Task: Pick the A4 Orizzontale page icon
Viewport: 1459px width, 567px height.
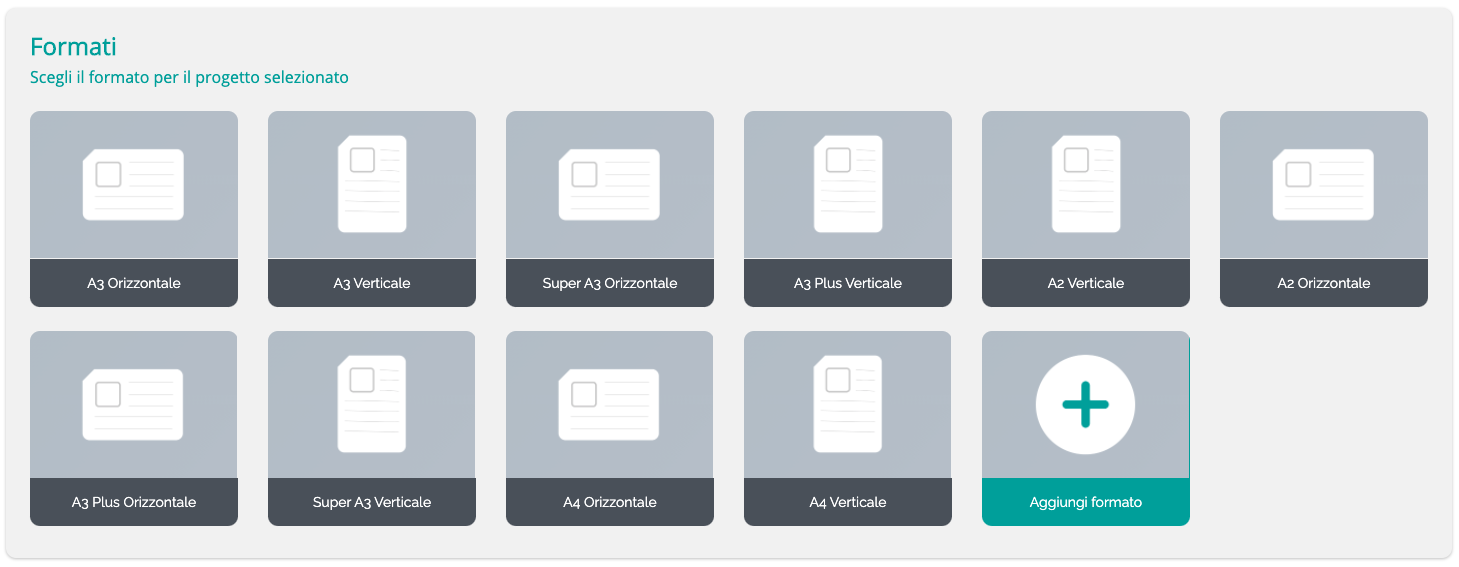Action: click(x=609, y=404)
